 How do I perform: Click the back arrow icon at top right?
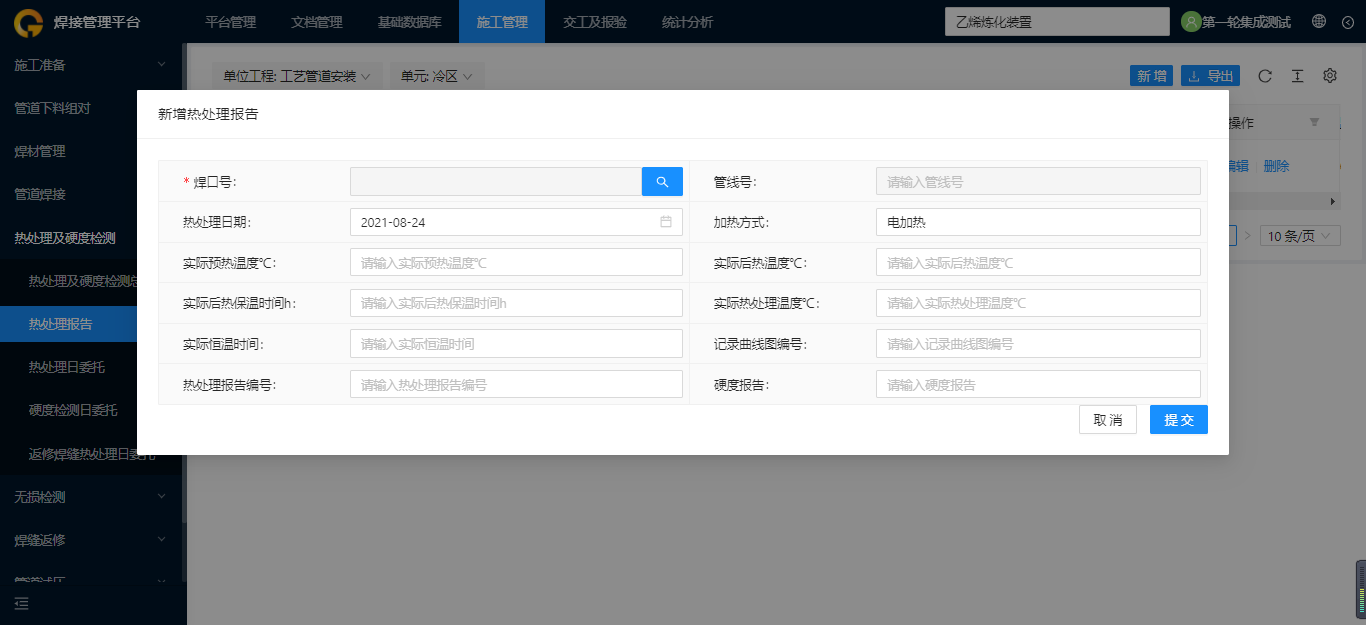(1347, 21)
